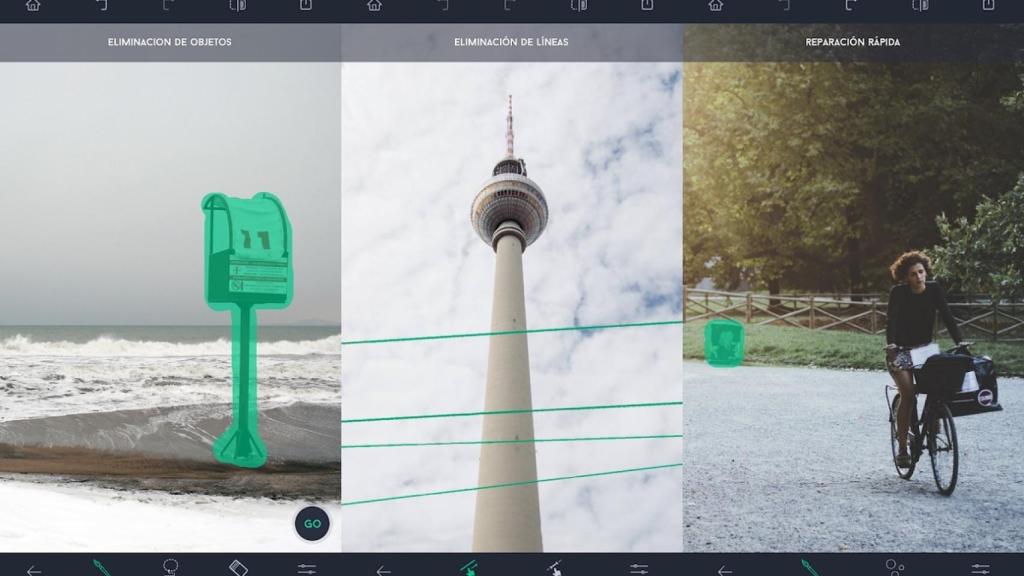This screenshot has width=1024, height=576.
Task: Tap the home icon above Eliminación de Líneas
Action: click(x=374, y=5)
